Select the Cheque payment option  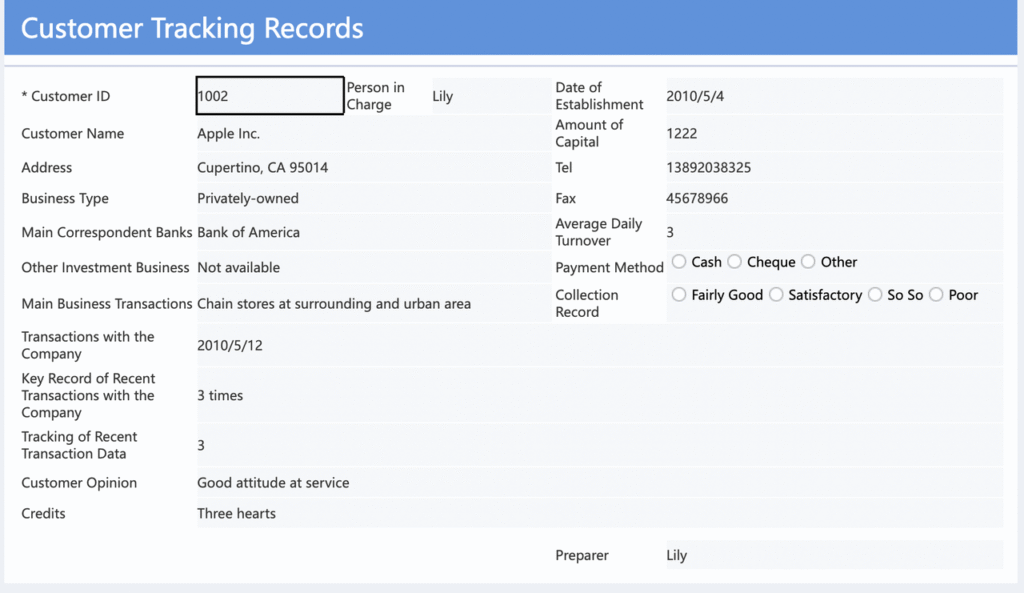click(735, 262)
